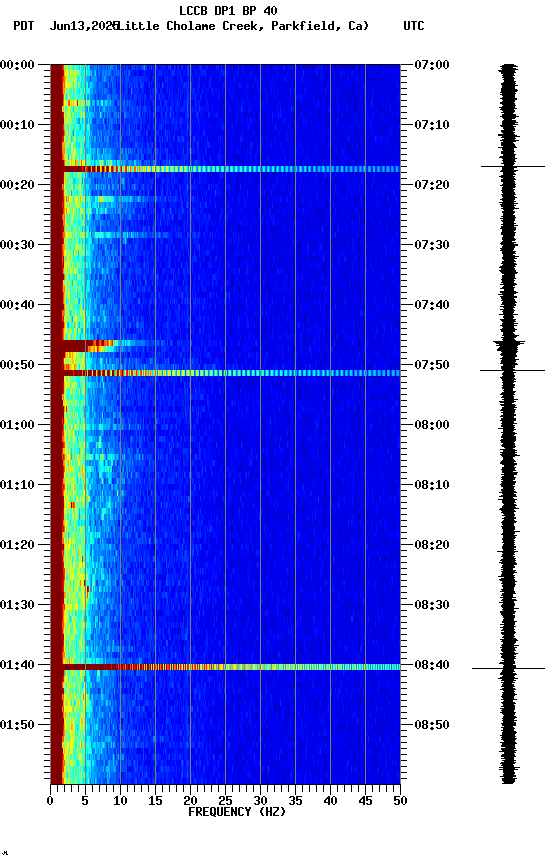Click the PDT time label 00:50
The height and width of the screenshot is (864, 552).
click(17, 365)
